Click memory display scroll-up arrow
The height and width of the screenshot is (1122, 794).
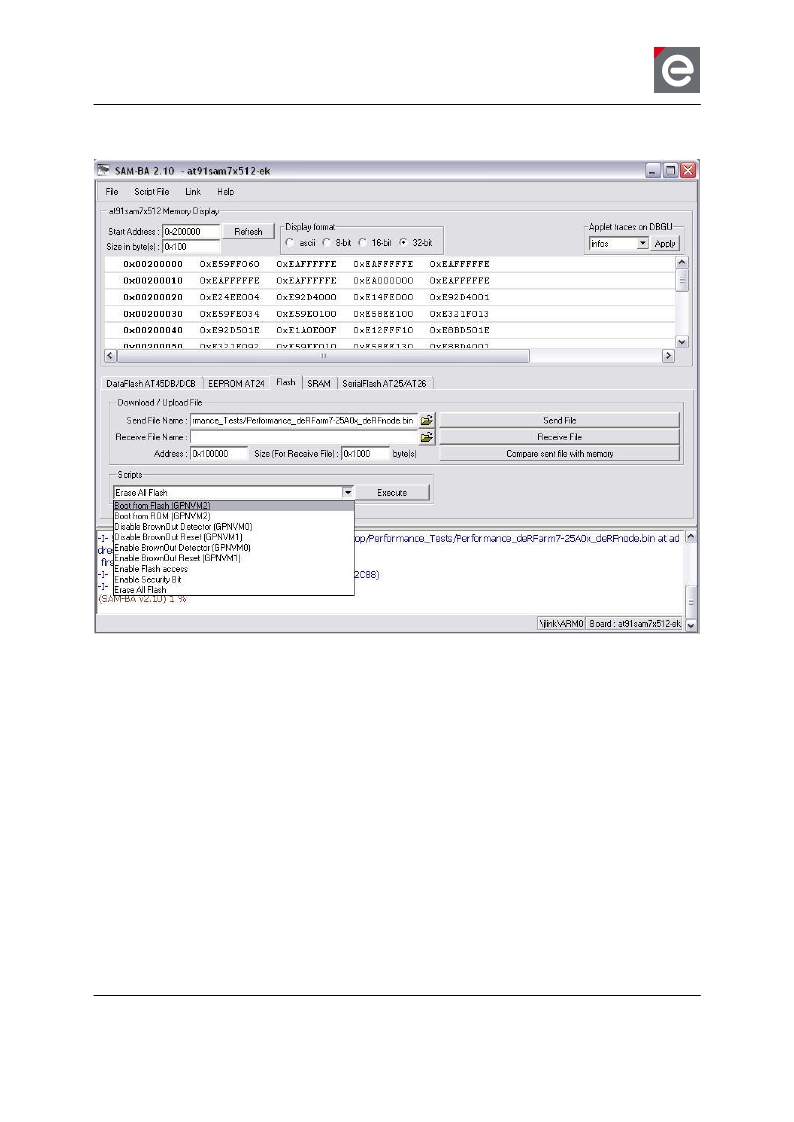(682, 263)
